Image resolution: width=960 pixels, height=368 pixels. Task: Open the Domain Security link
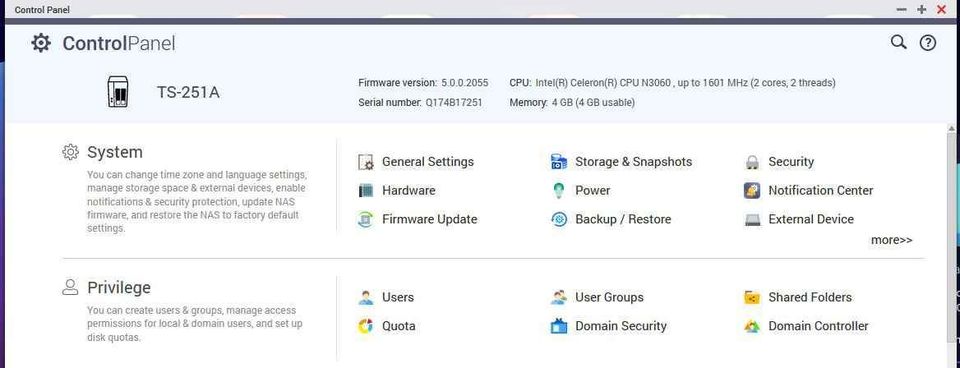click(621, 326)
